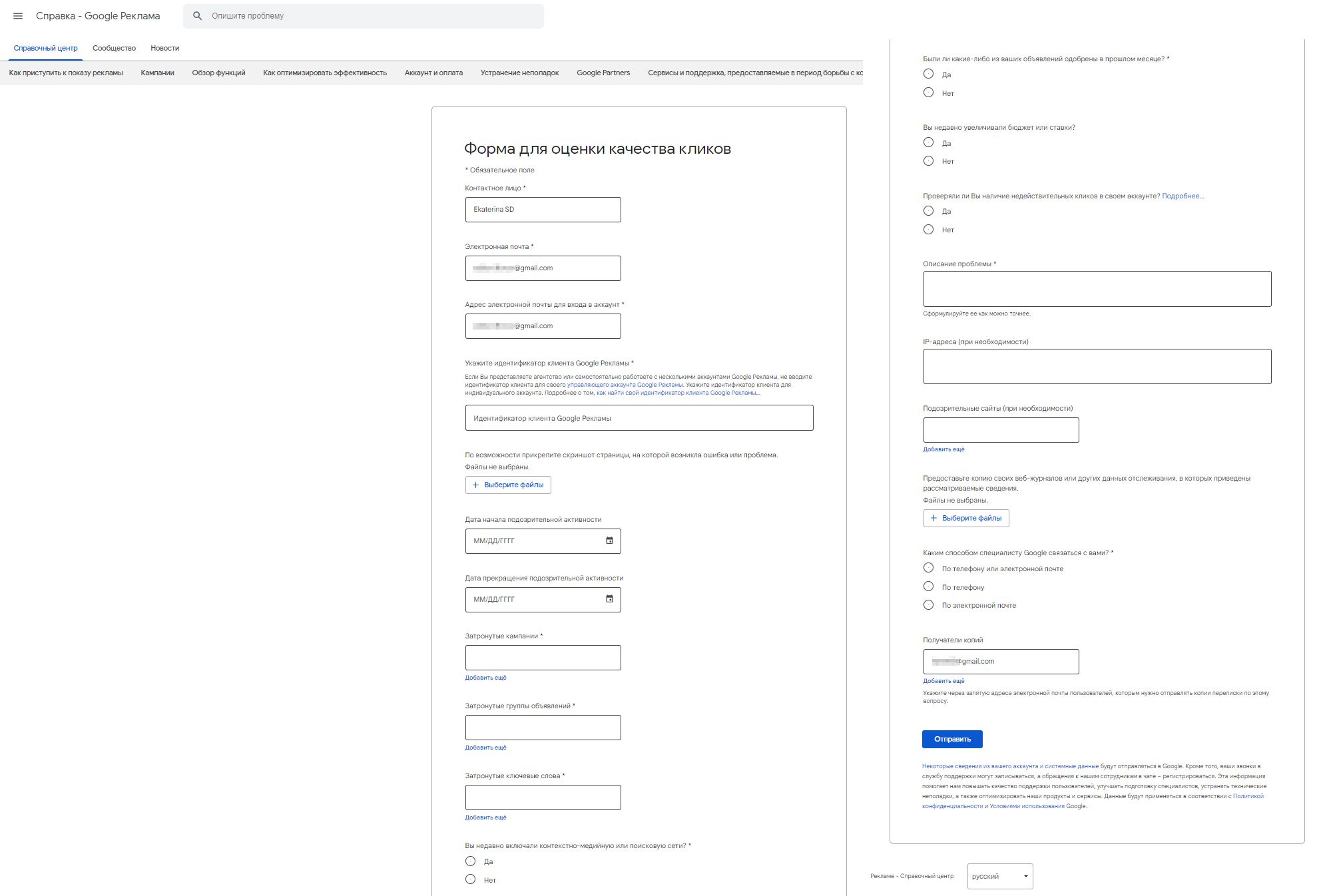Click Добавить ещё under Затронутые кампании
The width and height of the screenshot is (1325, 896).
coord(485,678)
